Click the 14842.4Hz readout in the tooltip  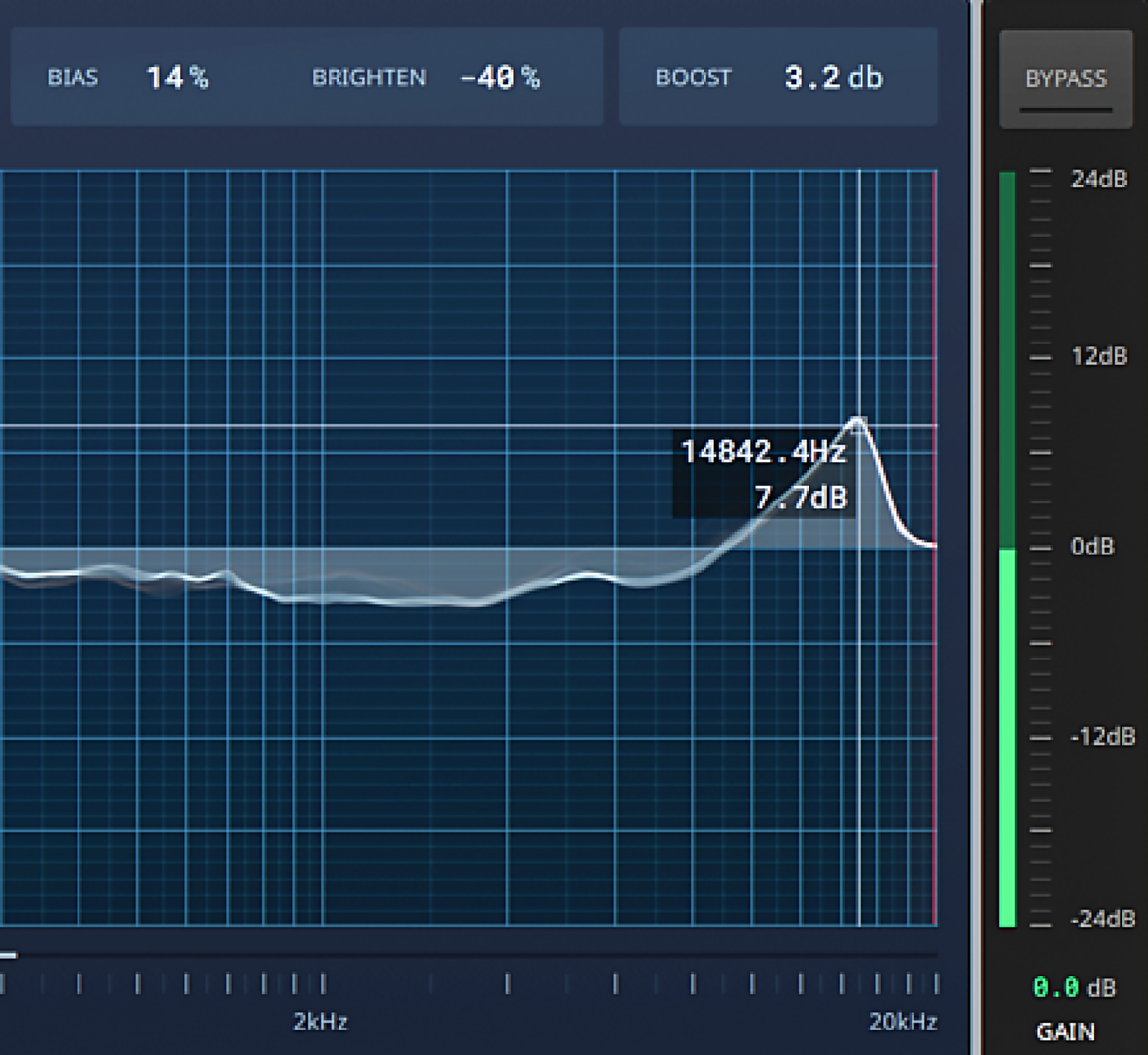click(x=763, y=451)
